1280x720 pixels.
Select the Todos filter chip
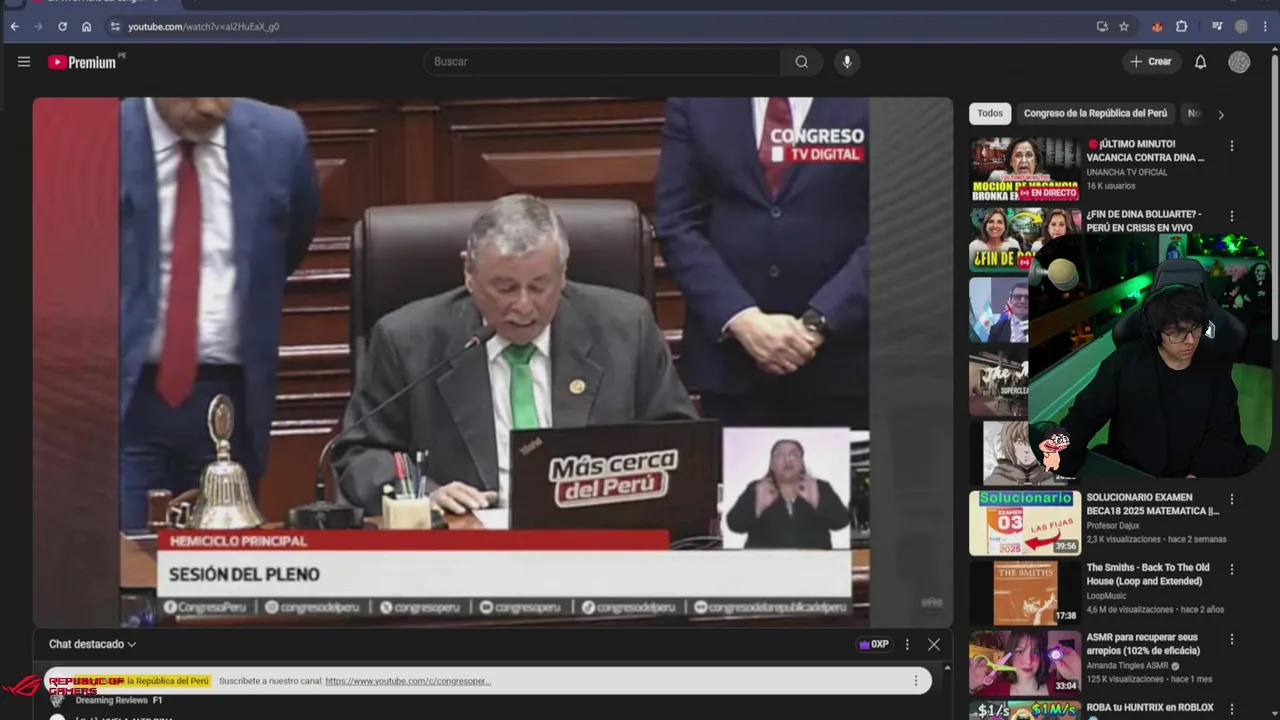pyautogui.click(x=990, y=114)
